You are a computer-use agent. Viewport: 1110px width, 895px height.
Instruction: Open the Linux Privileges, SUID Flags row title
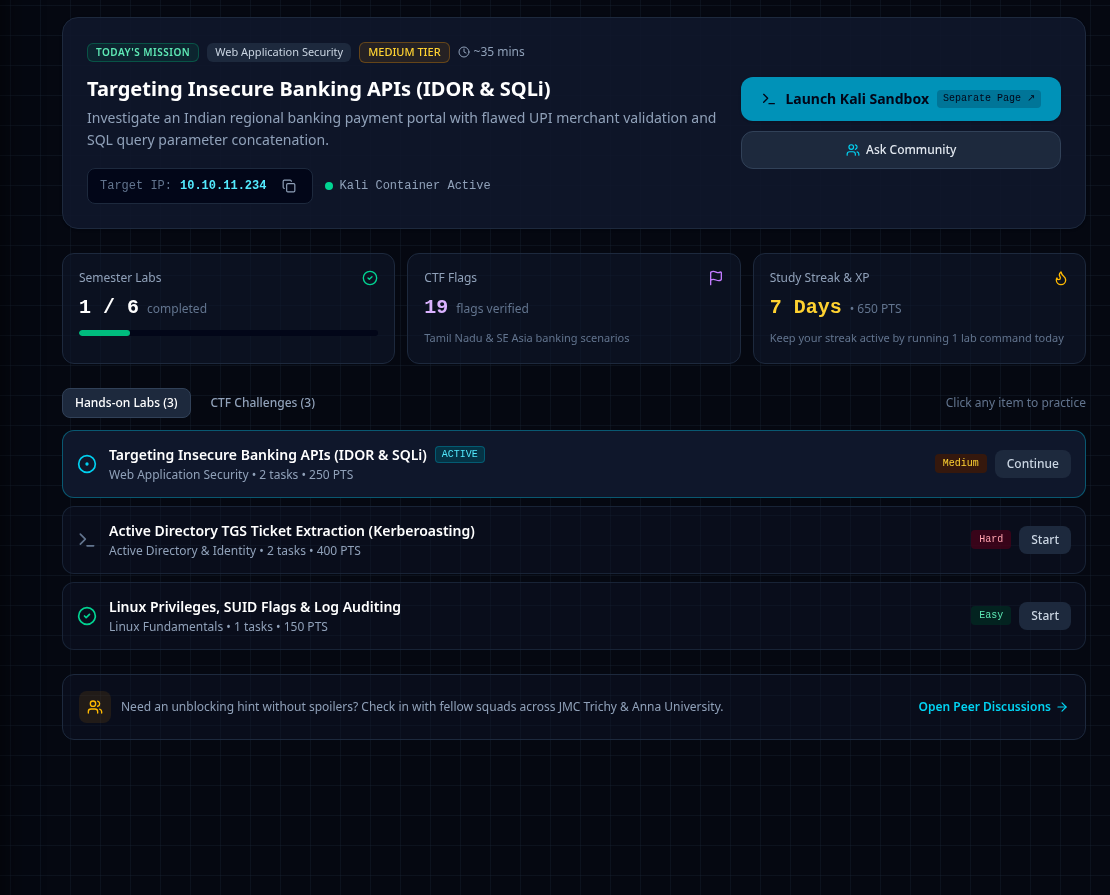255,607
